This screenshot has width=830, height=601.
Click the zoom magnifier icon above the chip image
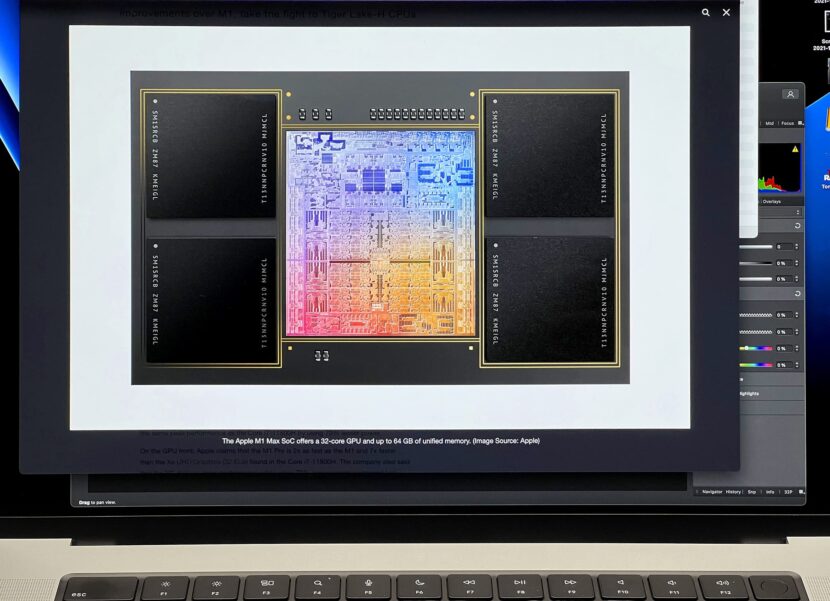704,13
